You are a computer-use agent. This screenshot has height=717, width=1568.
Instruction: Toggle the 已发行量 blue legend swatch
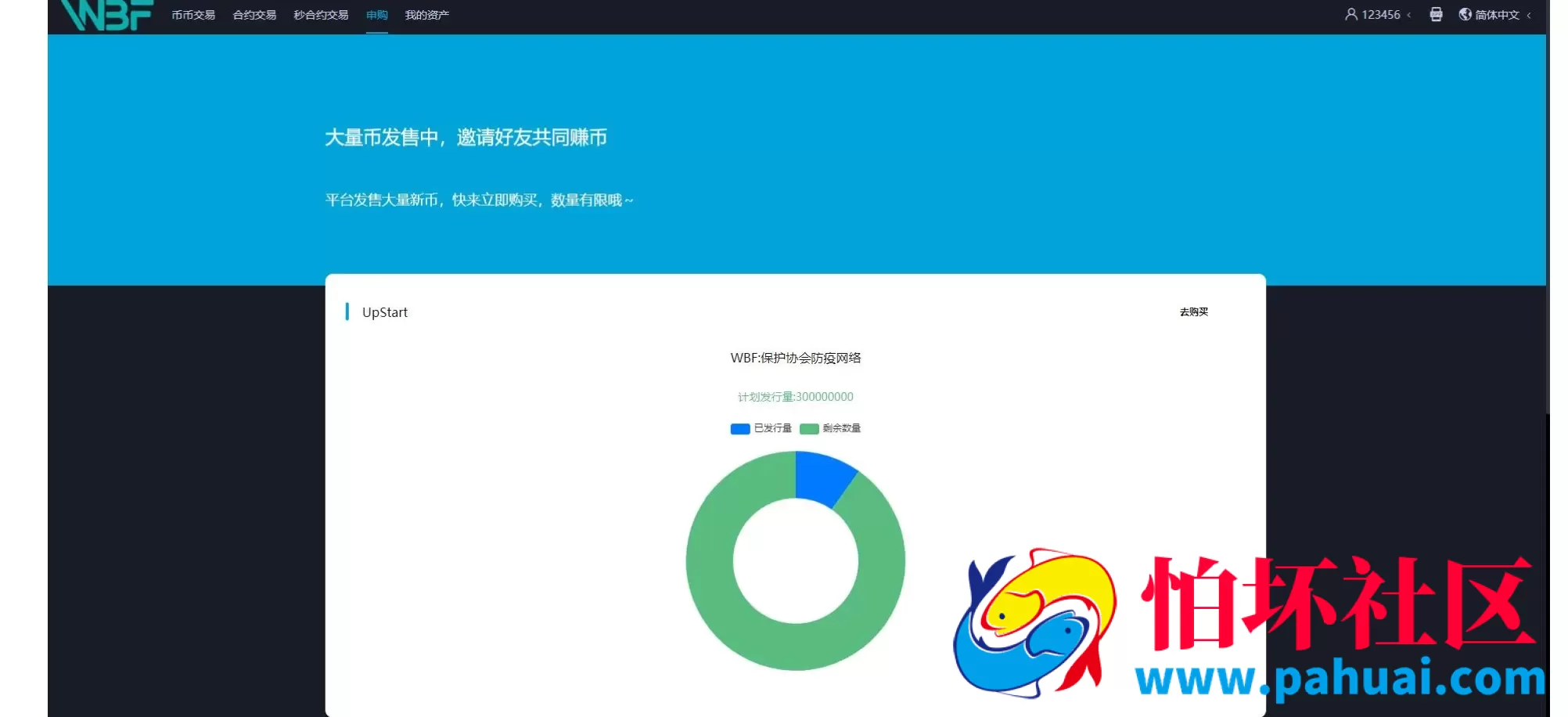tap(740, 428)
